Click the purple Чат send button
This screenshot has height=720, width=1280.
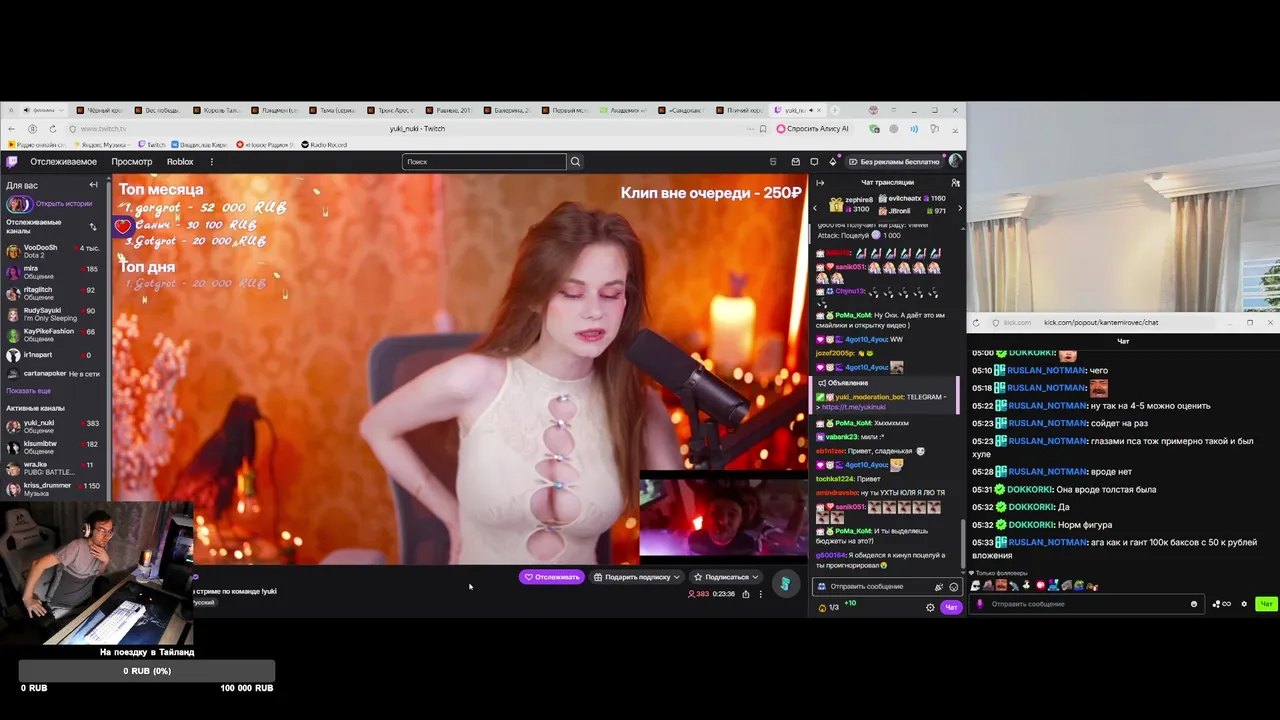point(951,607)
